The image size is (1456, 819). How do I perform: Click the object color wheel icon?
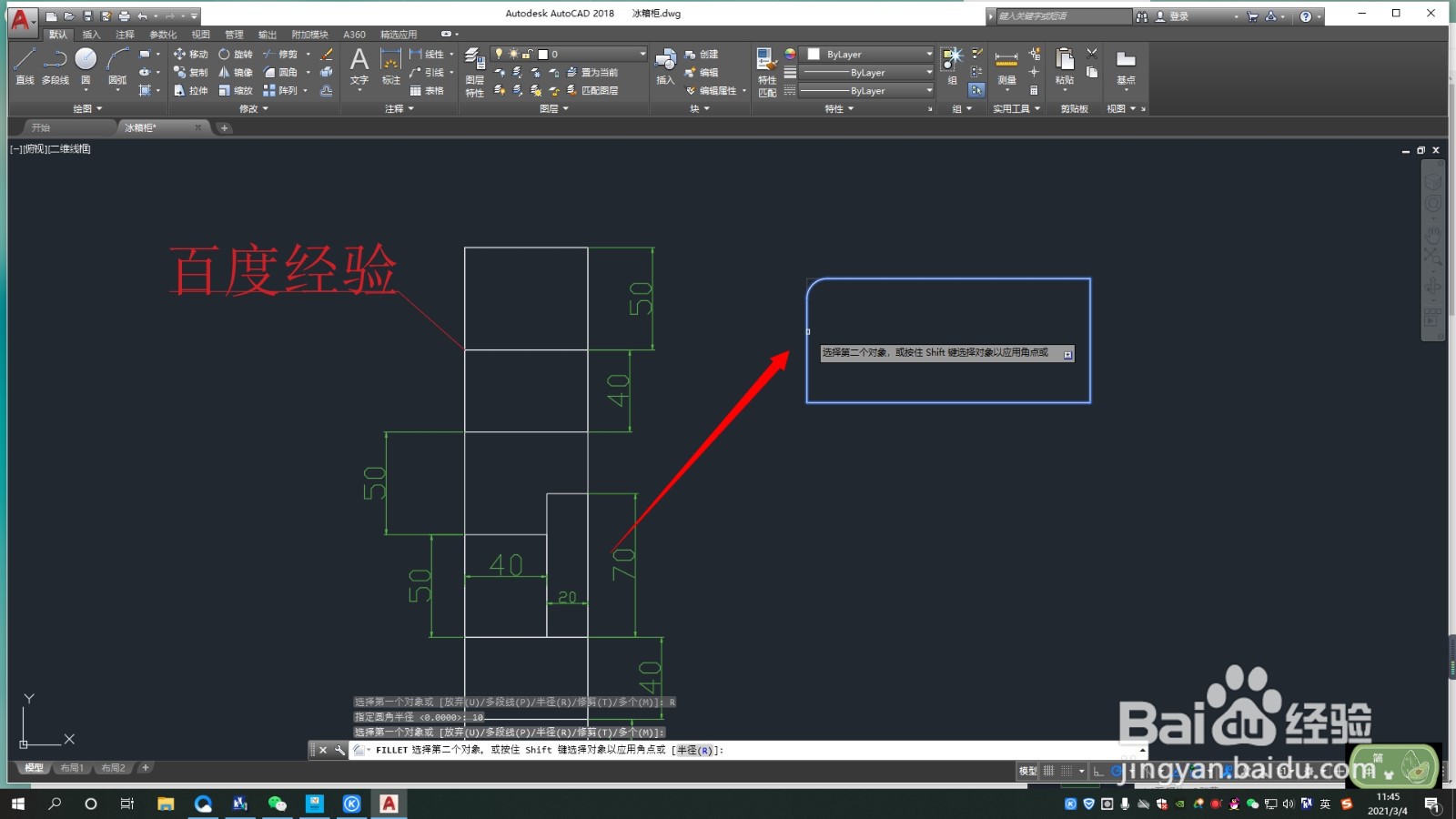(790, 55)
